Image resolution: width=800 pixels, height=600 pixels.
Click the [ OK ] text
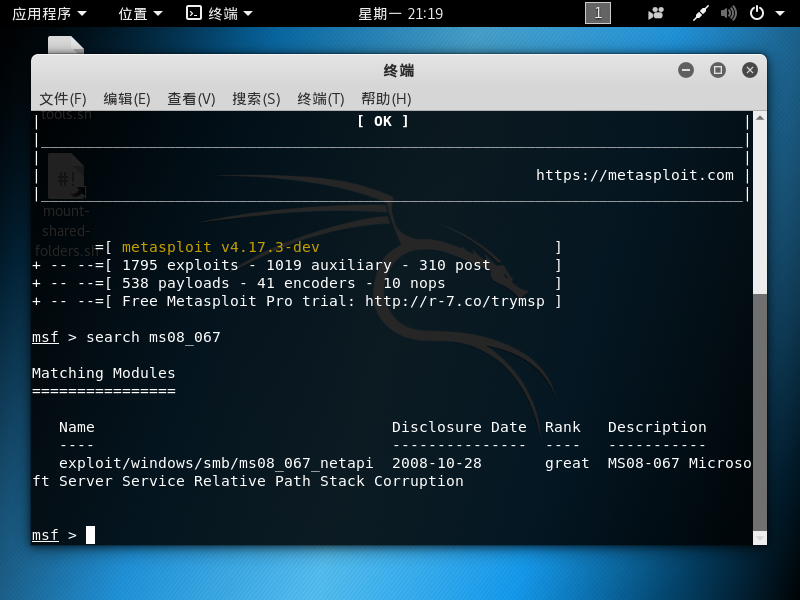pyautogui.click(x=383, y=121)
